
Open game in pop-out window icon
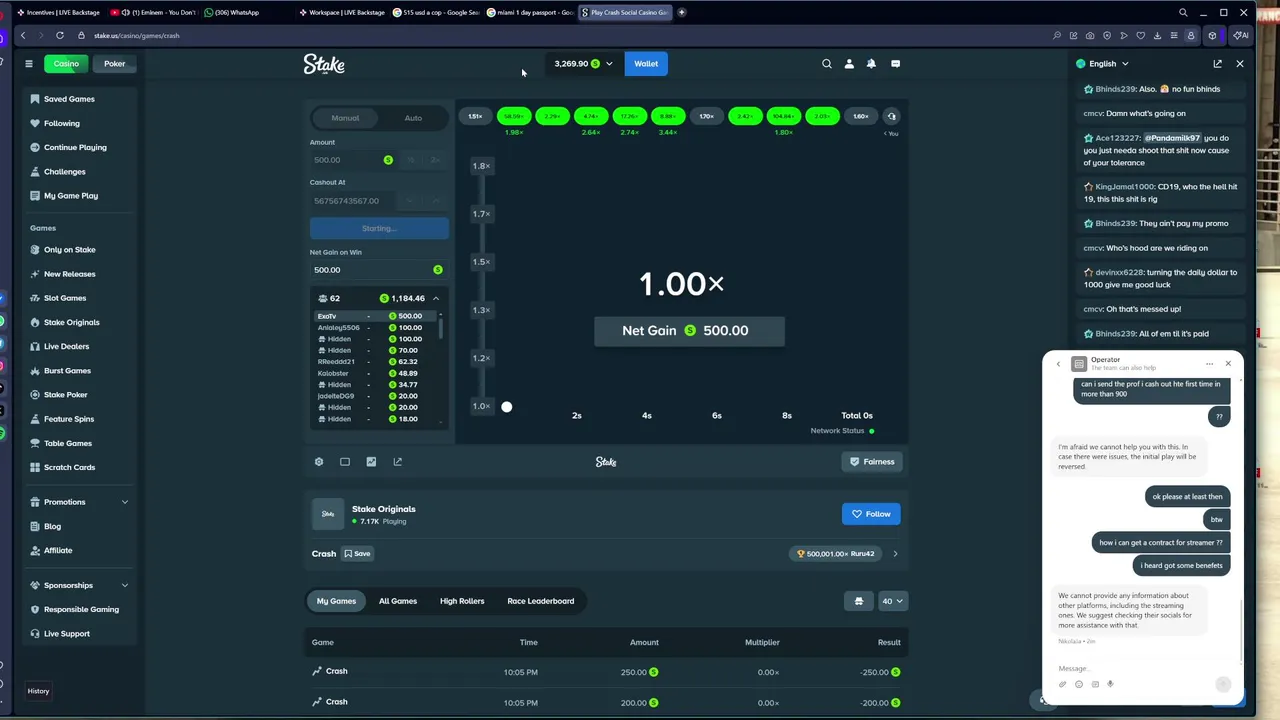click(x=397, y=461)
